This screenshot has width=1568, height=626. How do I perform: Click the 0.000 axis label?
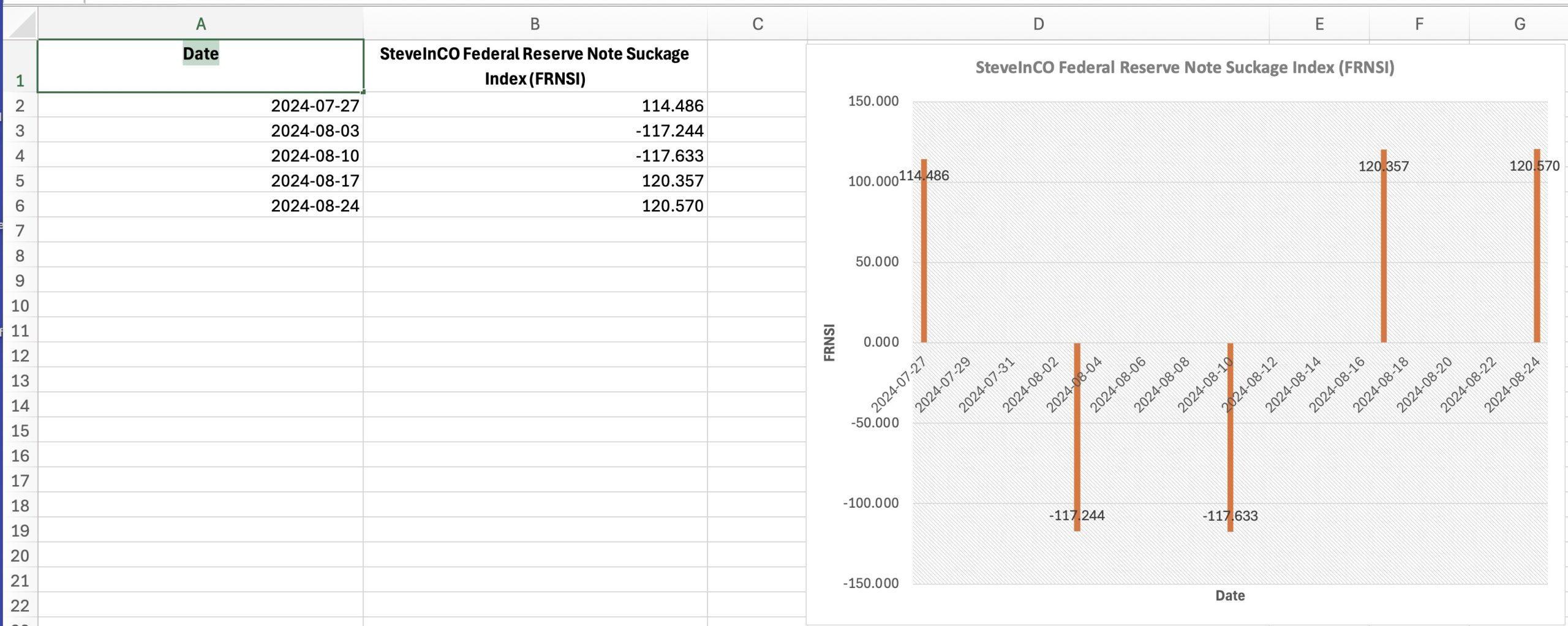pyautogui.click(x=881, y=342)
